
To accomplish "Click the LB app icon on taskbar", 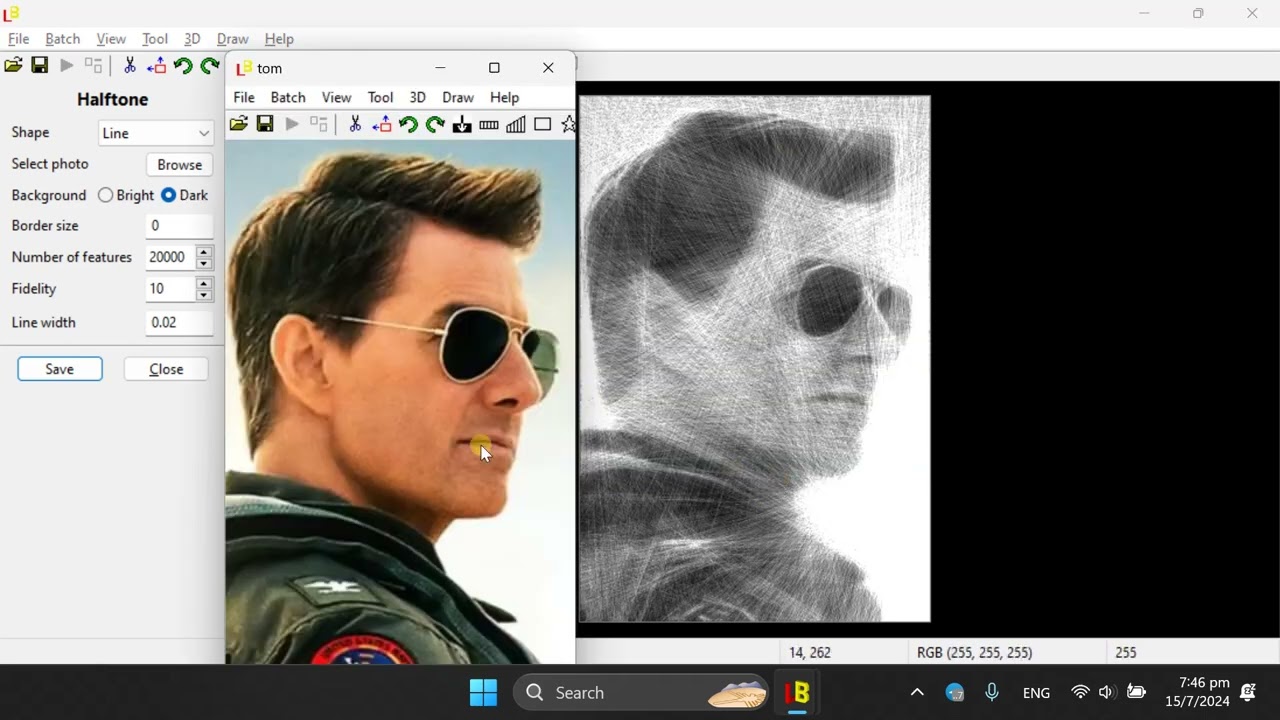I will point(797,692).
